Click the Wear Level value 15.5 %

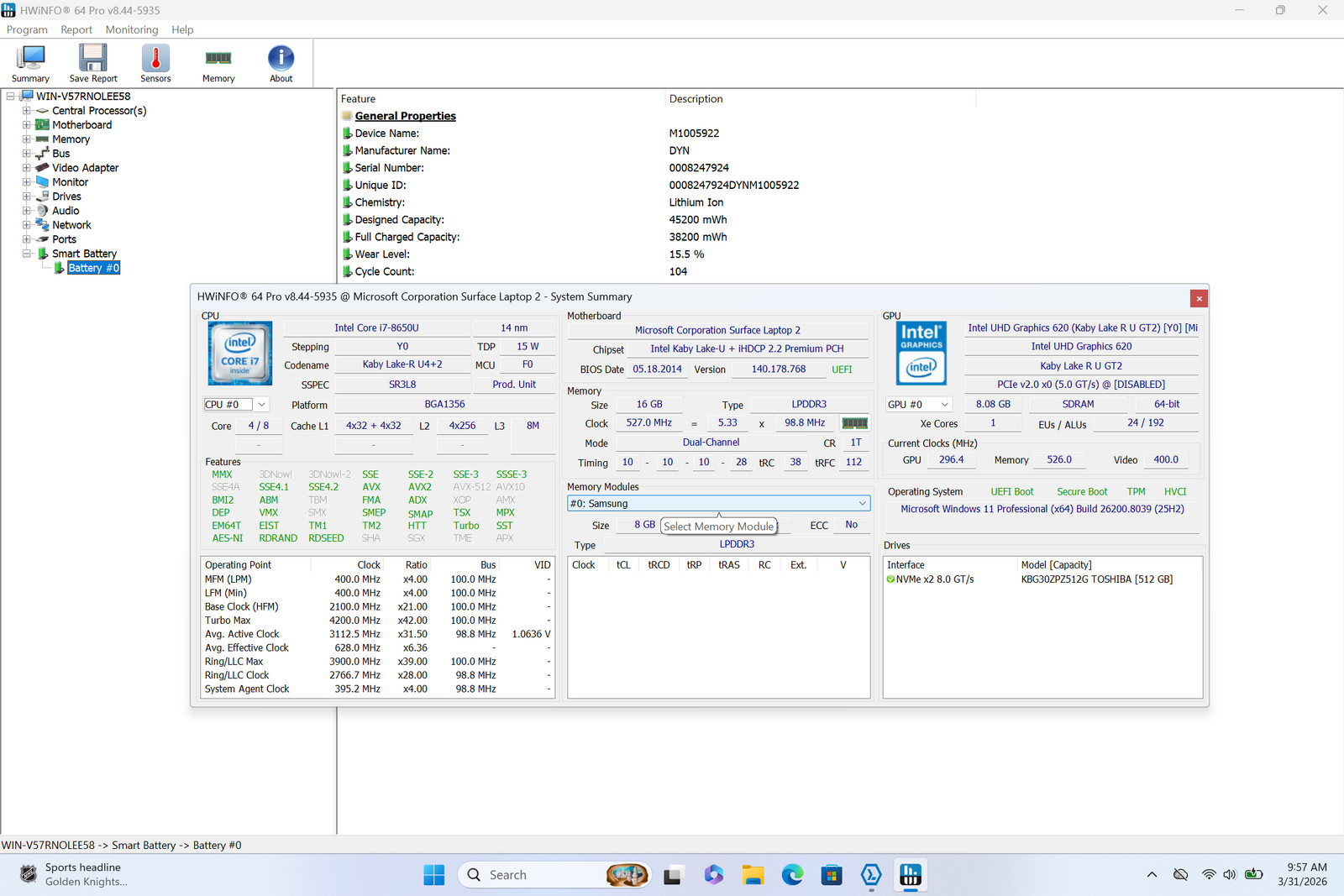click(686, 254)
